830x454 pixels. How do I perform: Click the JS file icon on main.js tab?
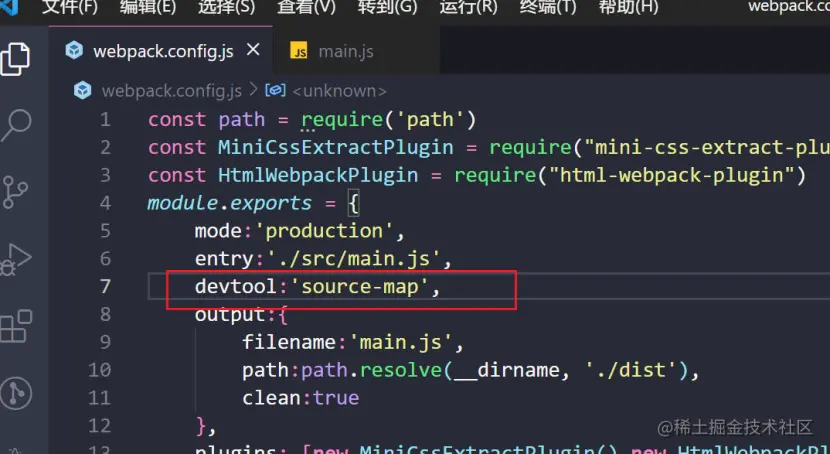[x=299, y=51]
